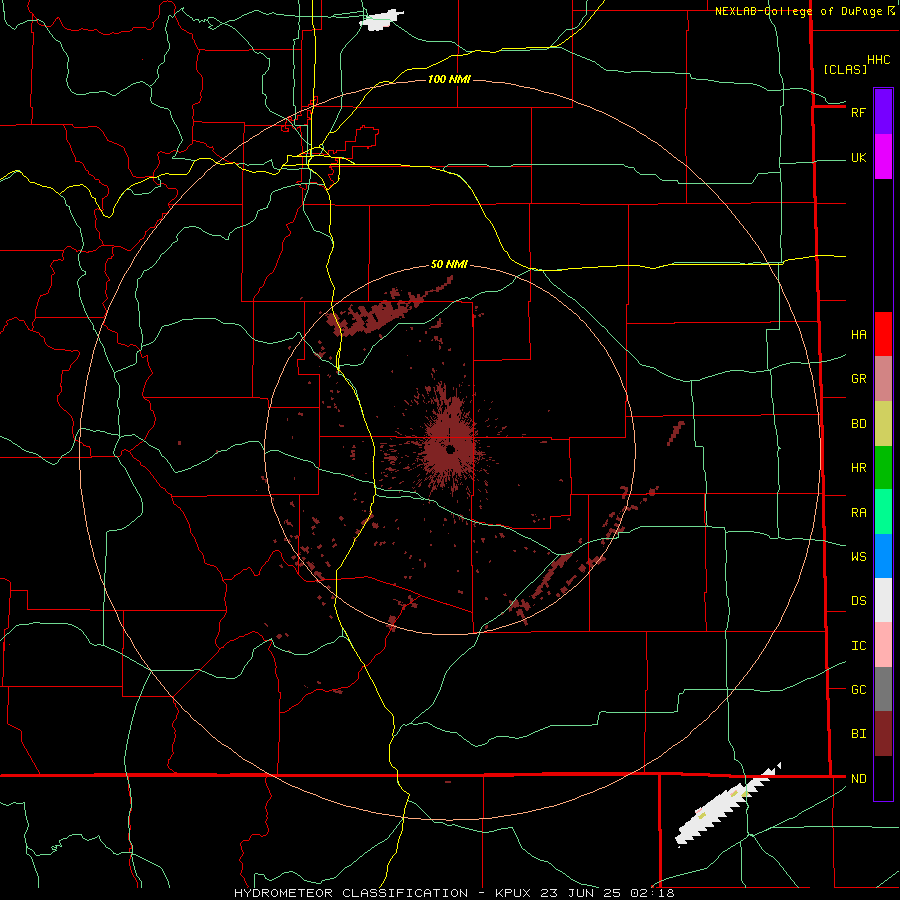This screenshot has height=900, width=900.
Task: Click the UK magenta legend swatch
Action: [x=883, y=157]
